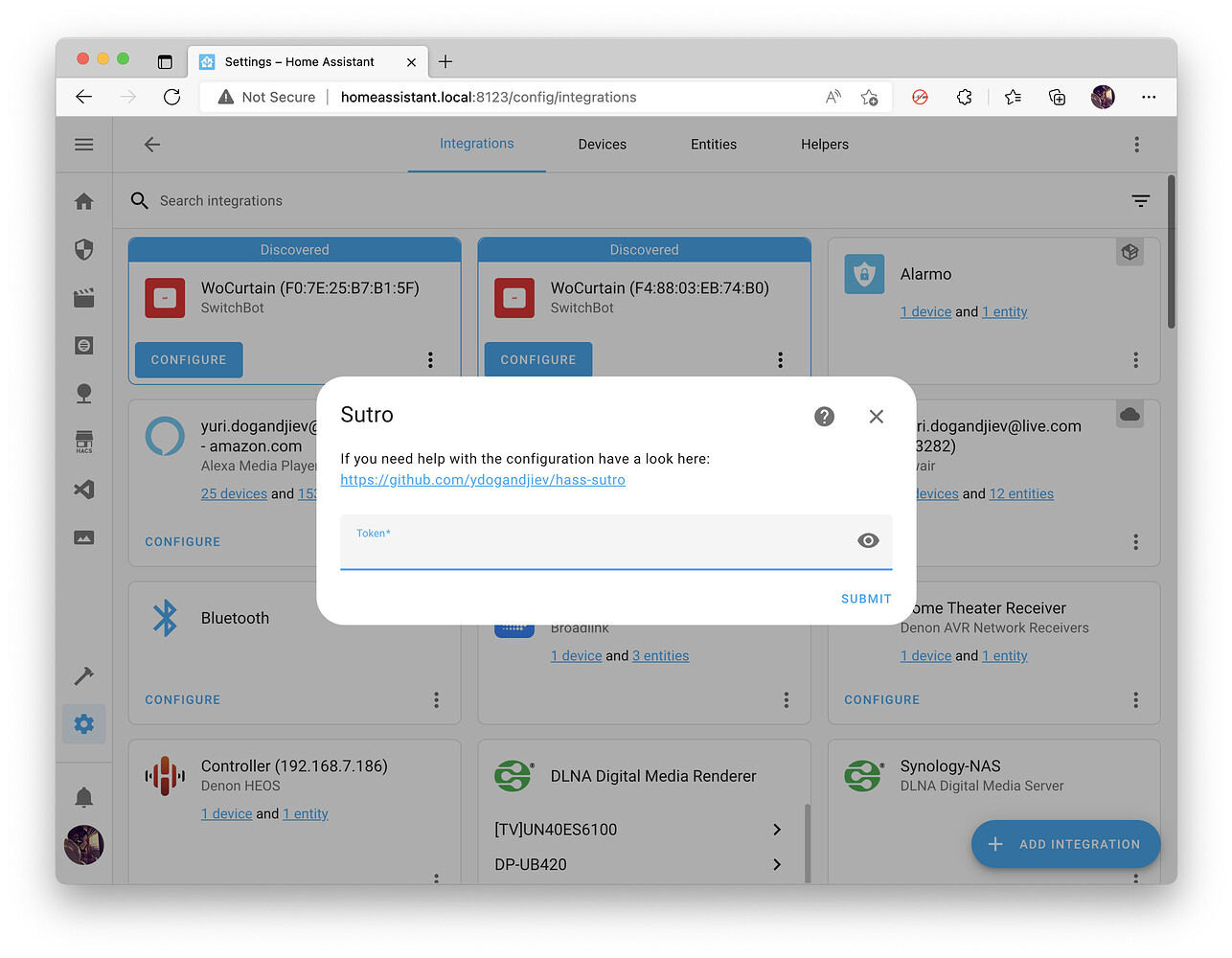The image size is (1232, 958).
Task: Click the shield icon in the sidebar
Action: click(x=83, y=249)
